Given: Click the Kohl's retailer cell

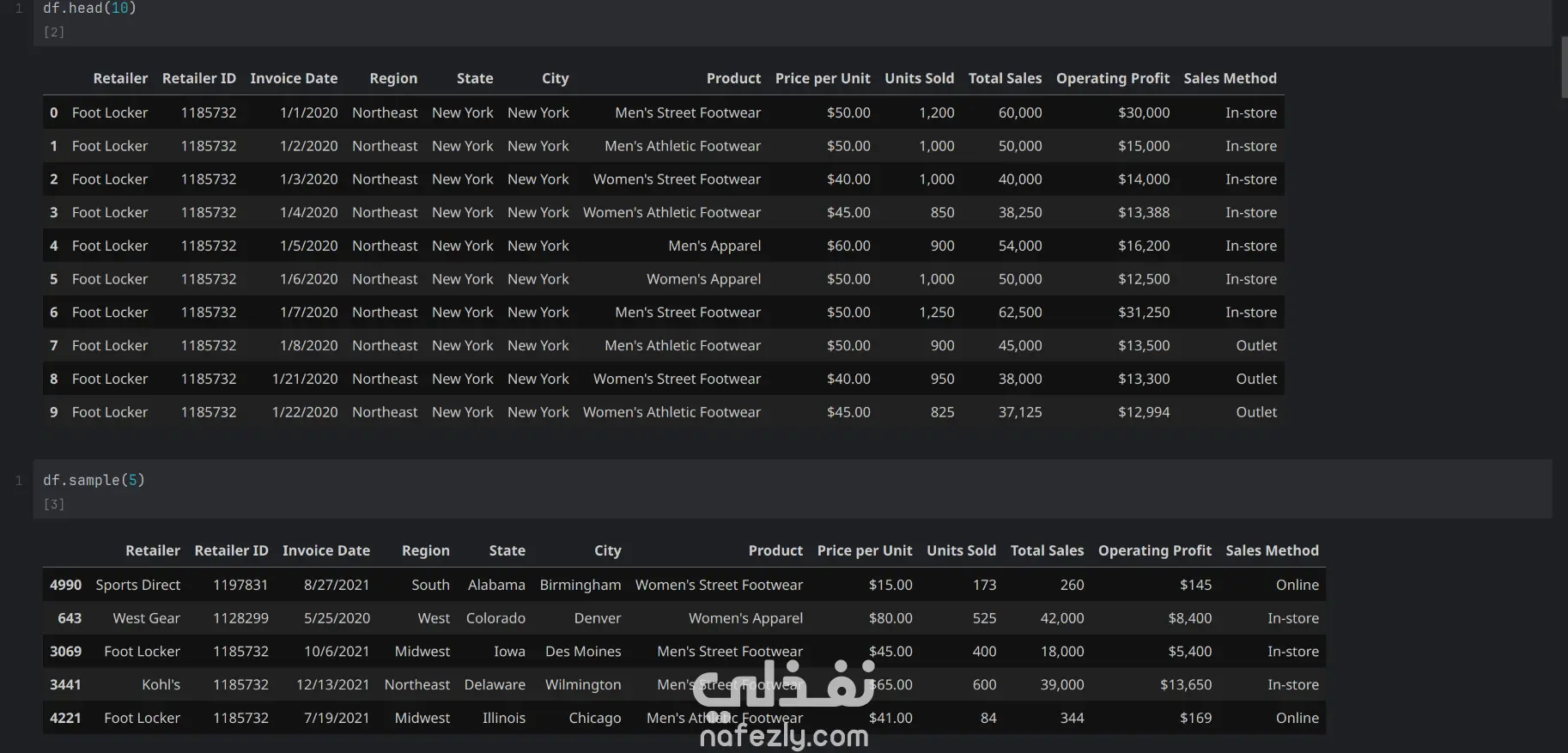Looking at the screenshot, I should tap(161, 684).
